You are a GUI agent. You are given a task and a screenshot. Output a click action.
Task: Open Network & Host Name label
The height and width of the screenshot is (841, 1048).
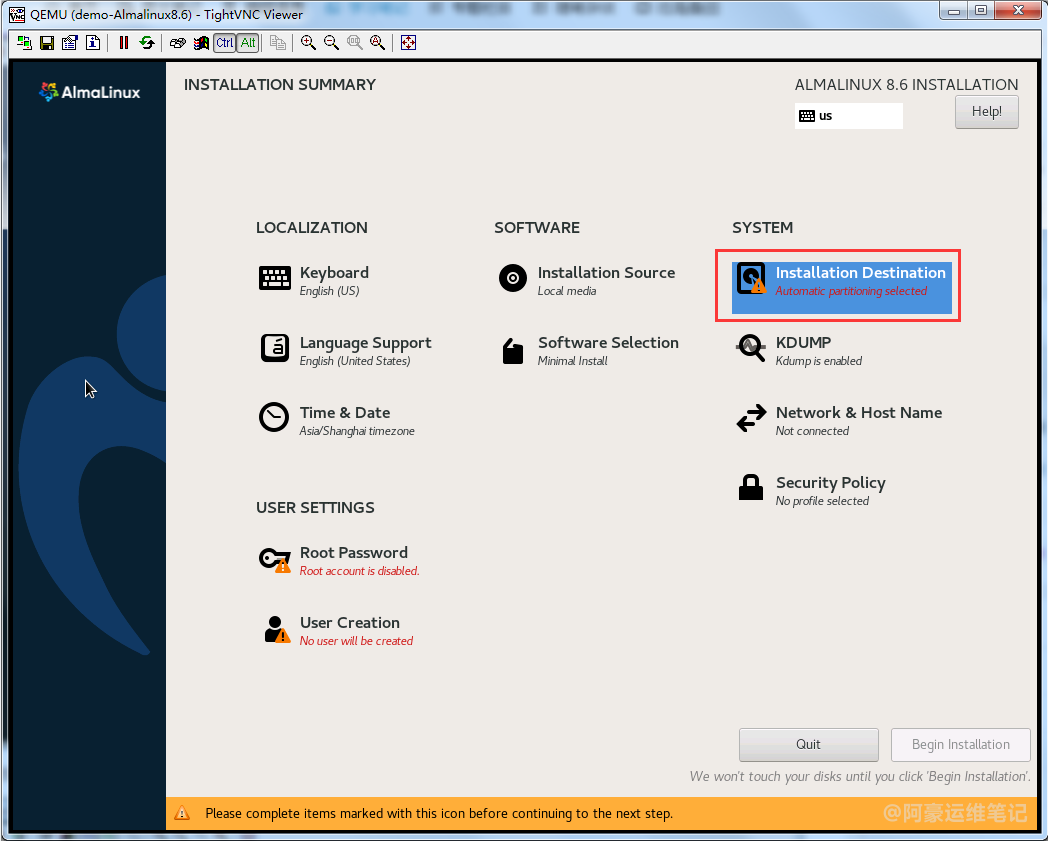(859, 412)
